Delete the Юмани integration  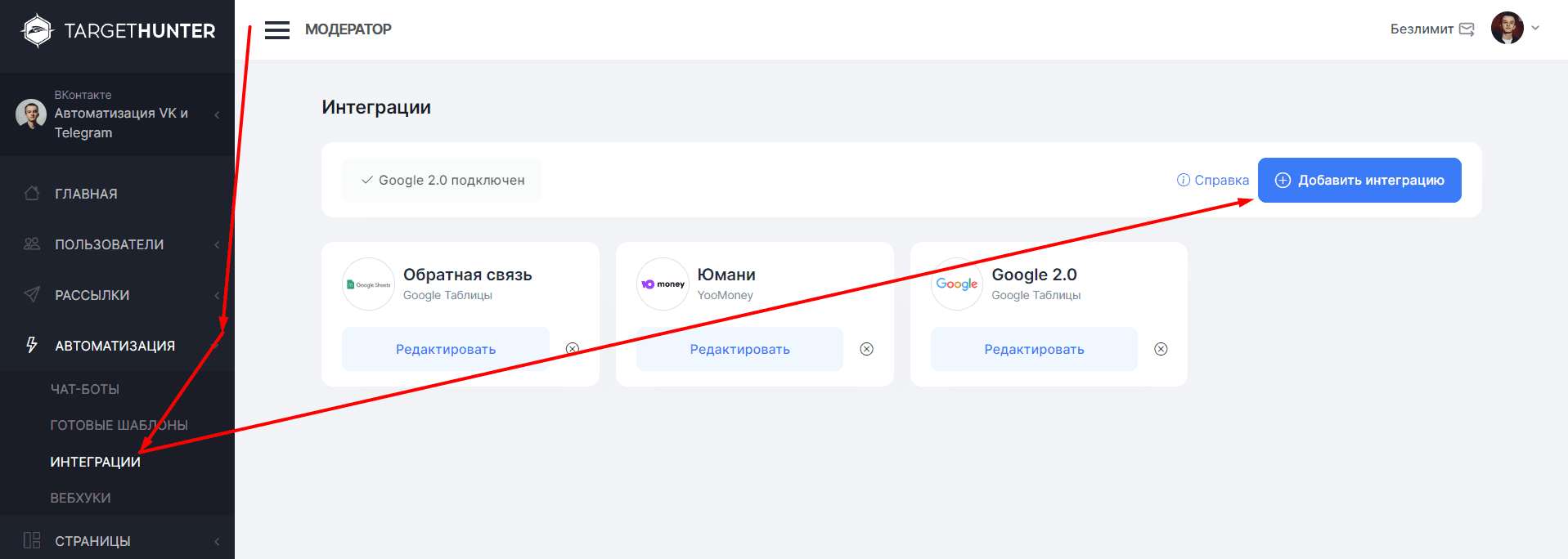pyautogui.click(x=866, y=349)
